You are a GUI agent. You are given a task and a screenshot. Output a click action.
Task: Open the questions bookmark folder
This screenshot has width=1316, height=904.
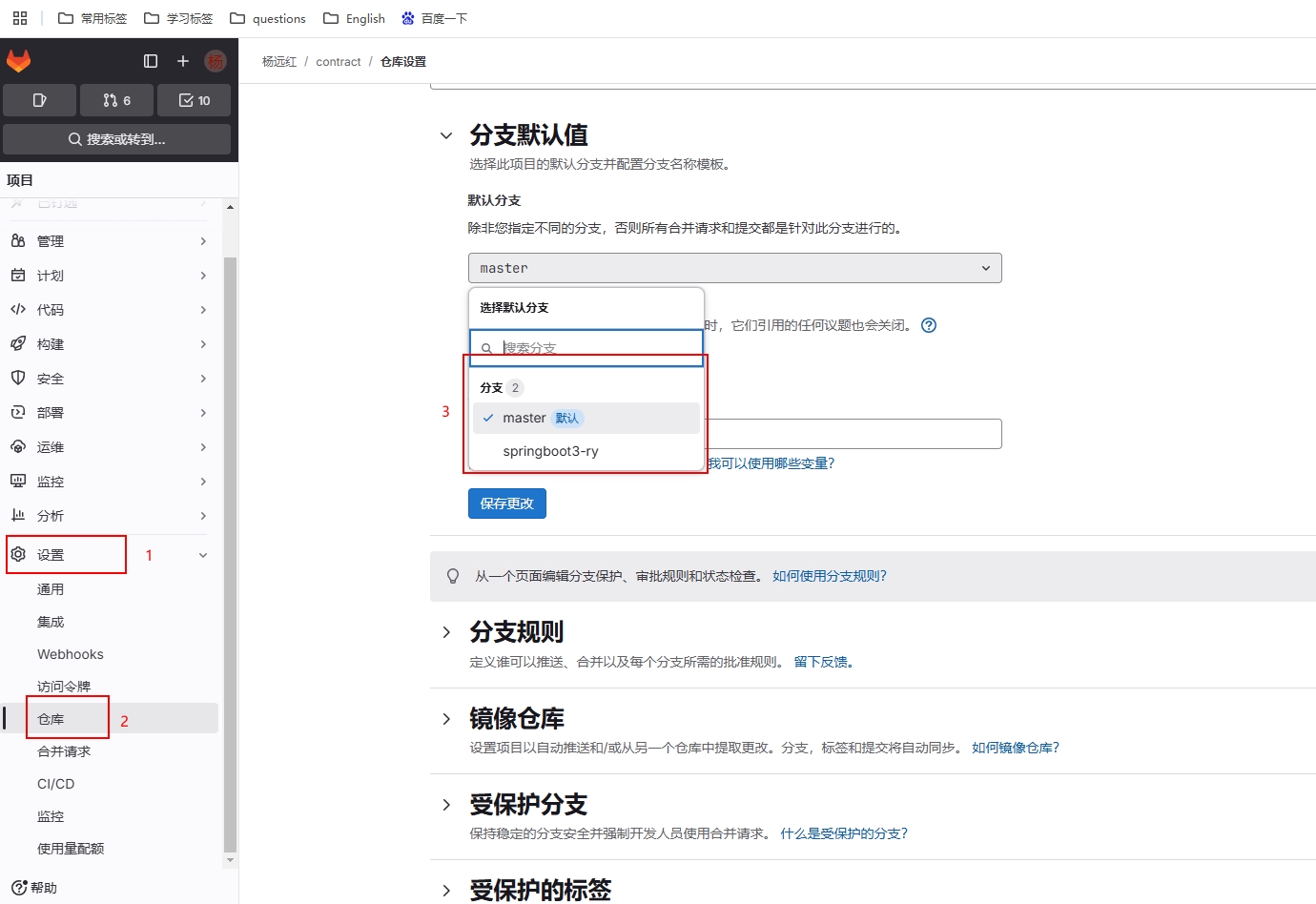pos(268,18)
